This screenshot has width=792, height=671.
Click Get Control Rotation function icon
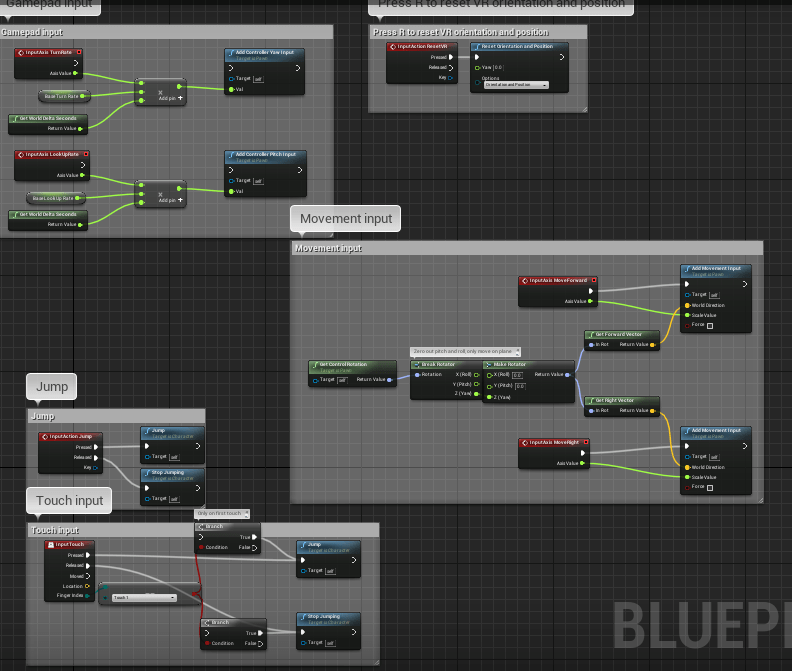click(x=315, y=364)
